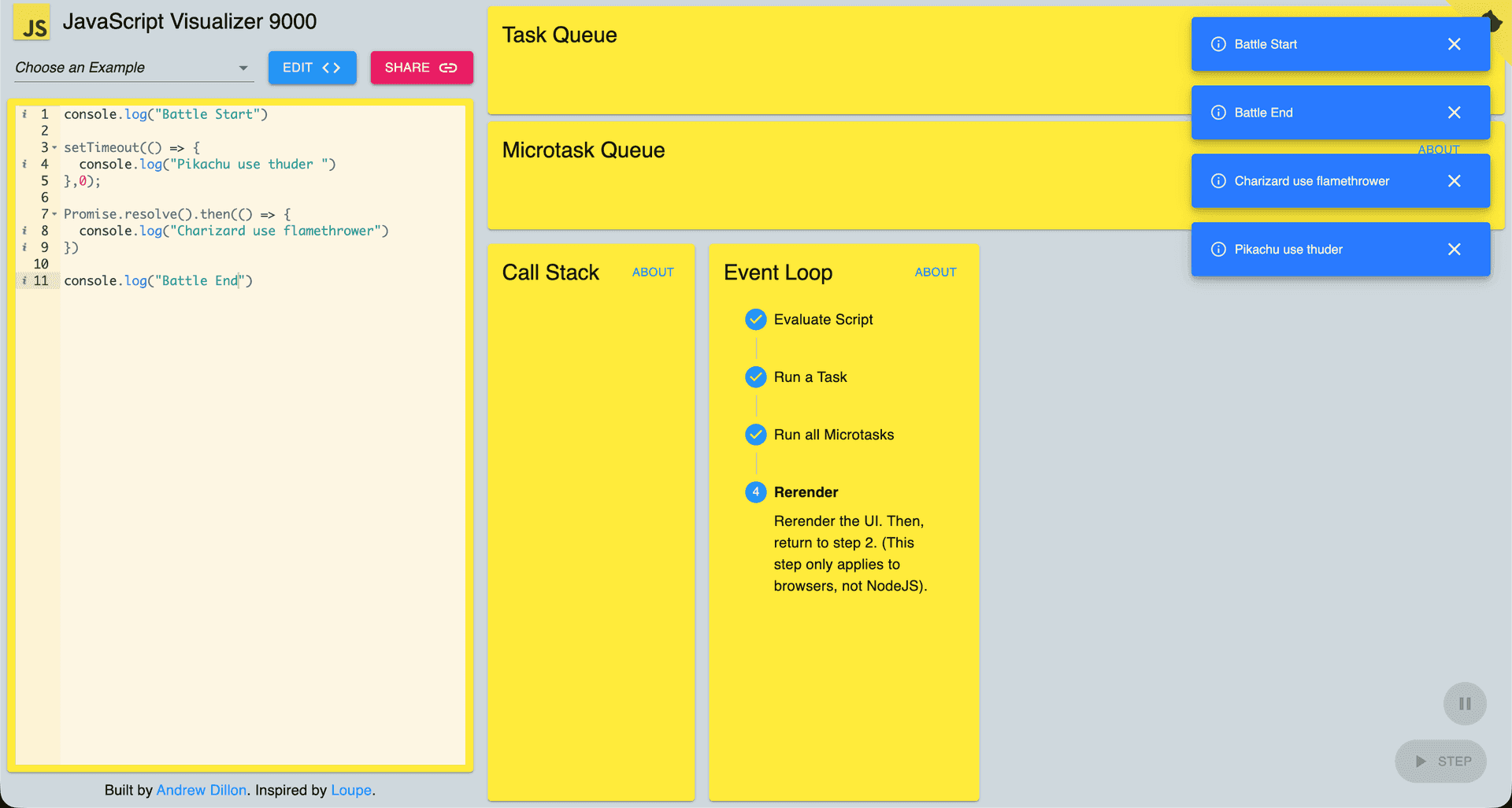The height and width of the screenshot is (808, 1512).
Task: Click the Run a Task label
Action: tap(810, 377)
